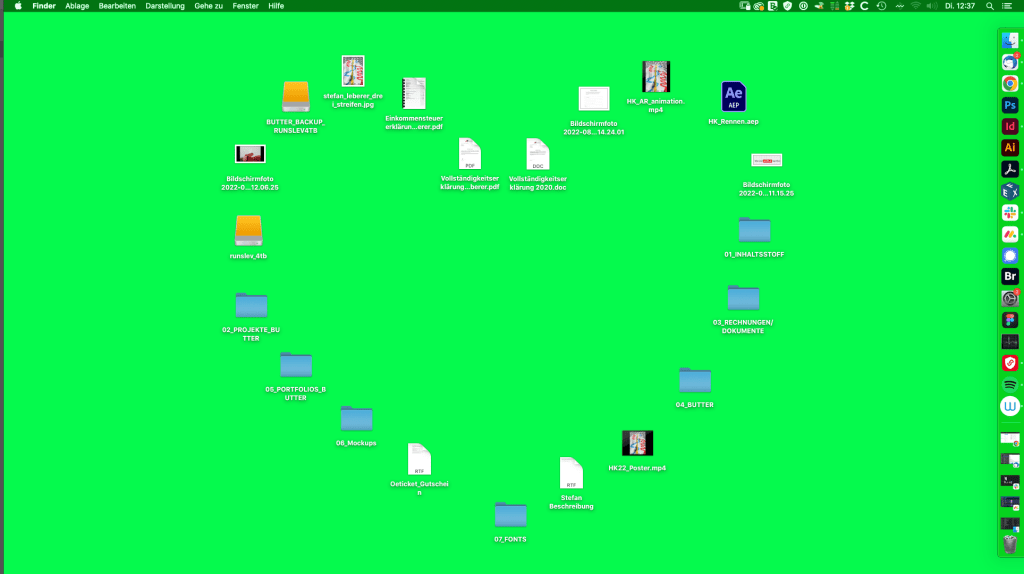Launch Google Chrome from the Dock
This screenshot has height=574, width=1024.
1010,84
